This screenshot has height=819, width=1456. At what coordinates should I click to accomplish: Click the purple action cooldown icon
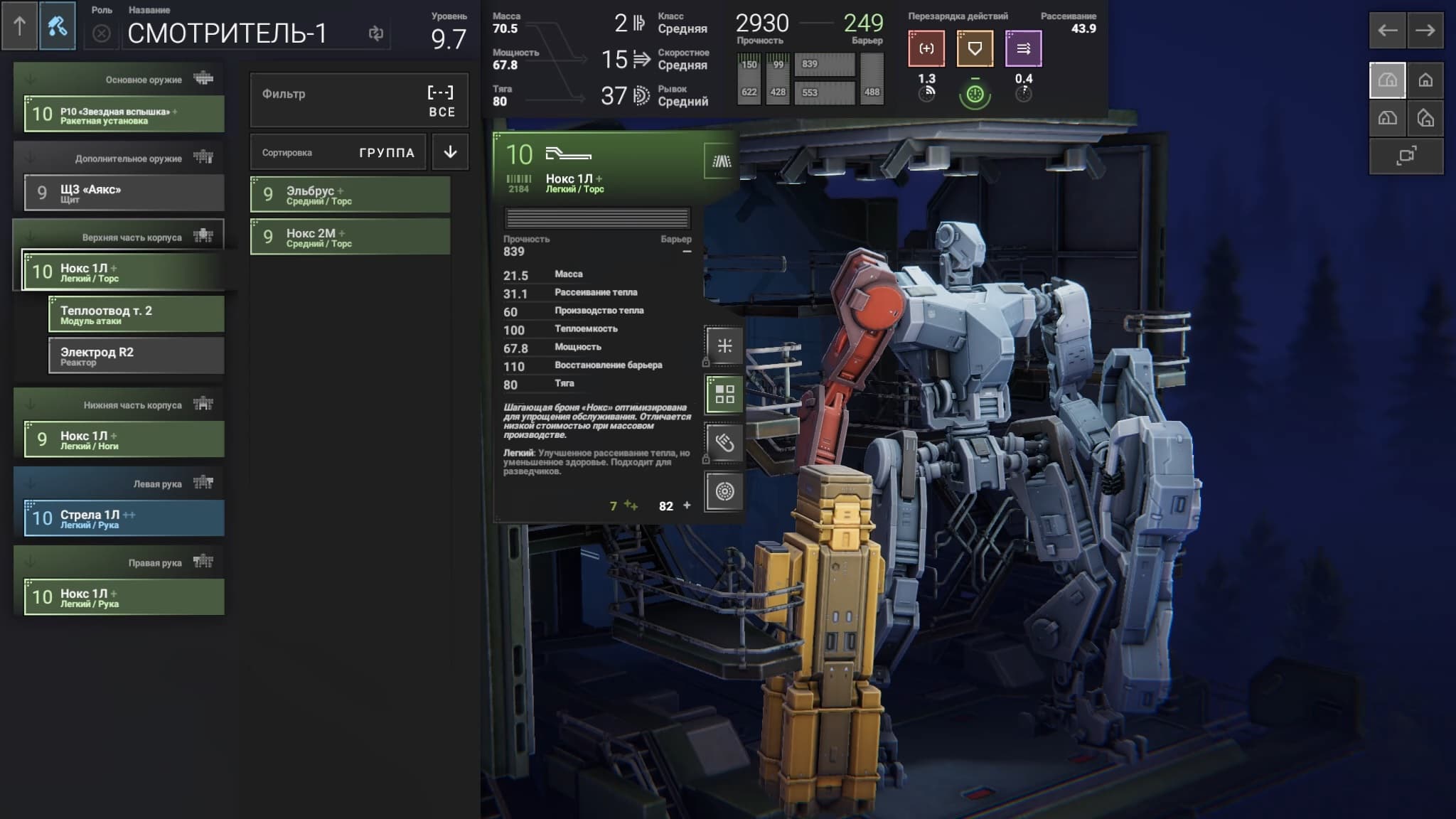(1023, 48)
